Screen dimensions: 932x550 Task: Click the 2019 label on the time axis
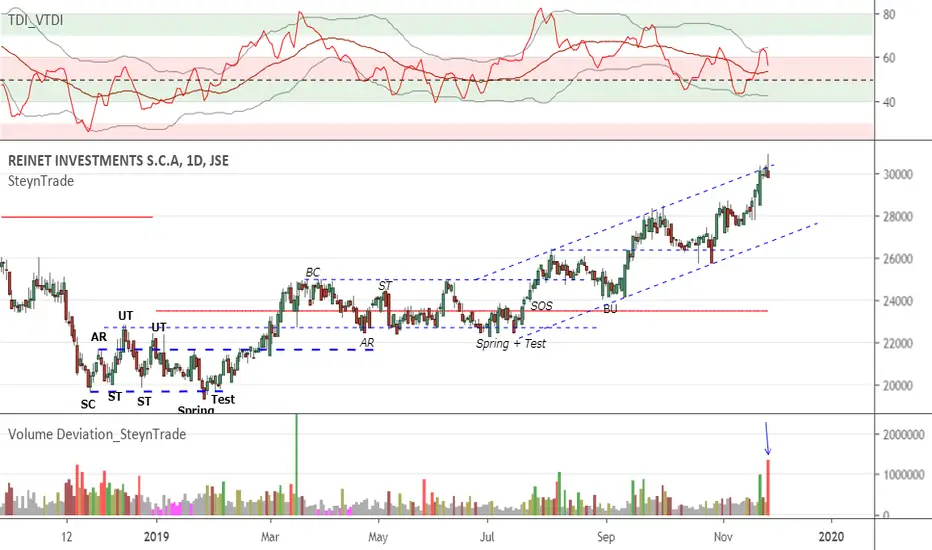click(156, 536)
